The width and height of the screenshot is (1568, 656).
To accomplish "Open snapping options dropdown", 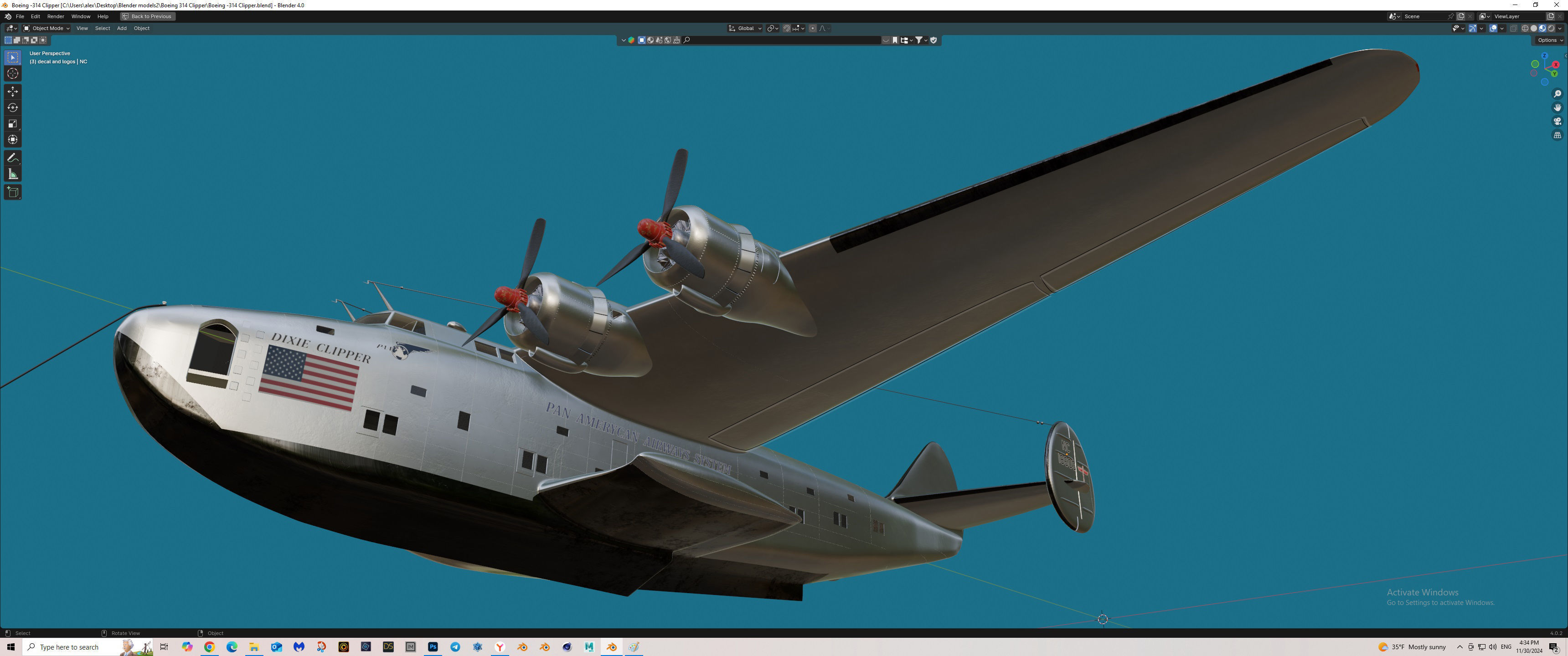I will [x=799, y=28].
